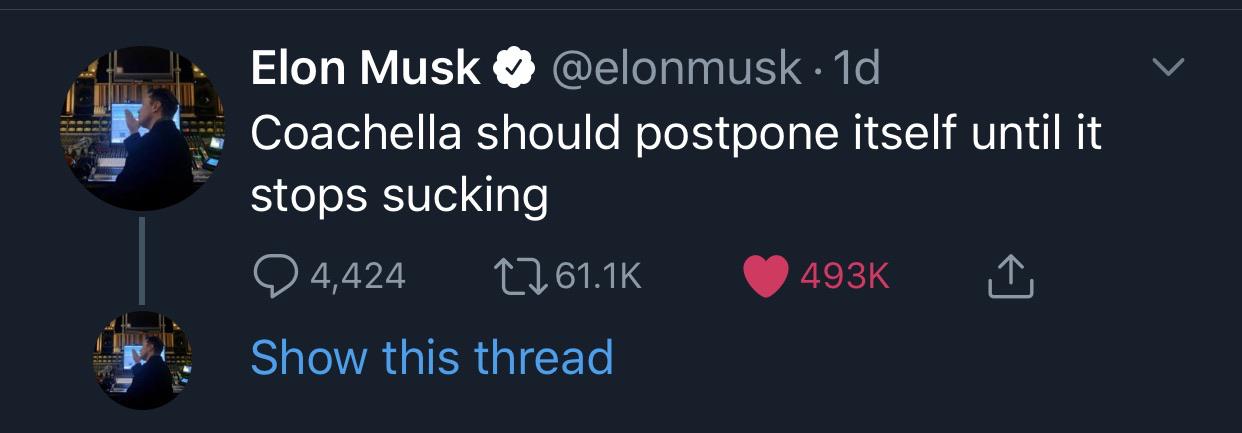The width and height of the screenshot is (1242, 433).
Task: Click the words "stops sucking"
Action: [x=399, y=196]
